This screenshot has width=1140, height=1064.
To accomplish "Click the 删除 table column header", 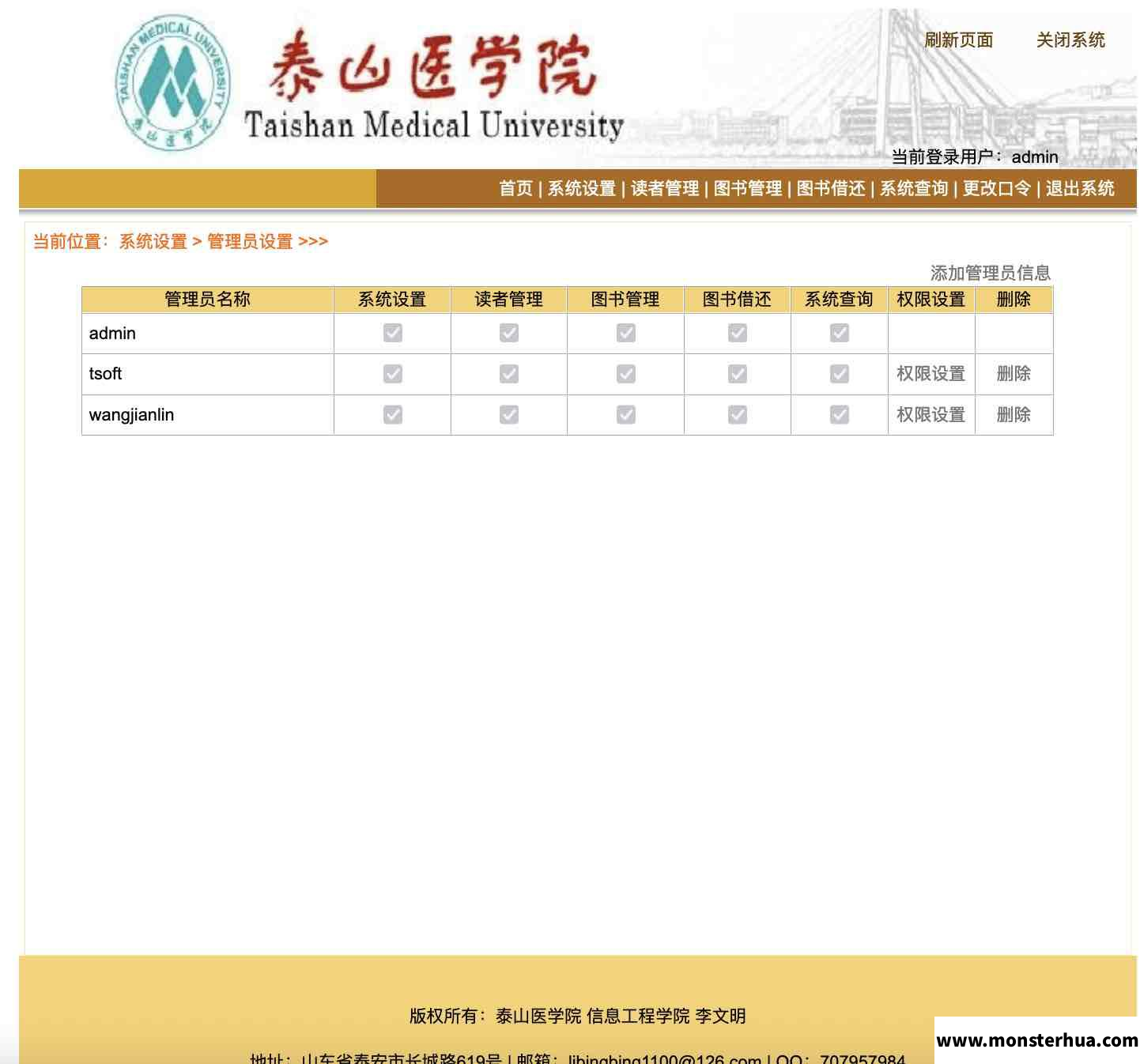I will click(1014, 299).
